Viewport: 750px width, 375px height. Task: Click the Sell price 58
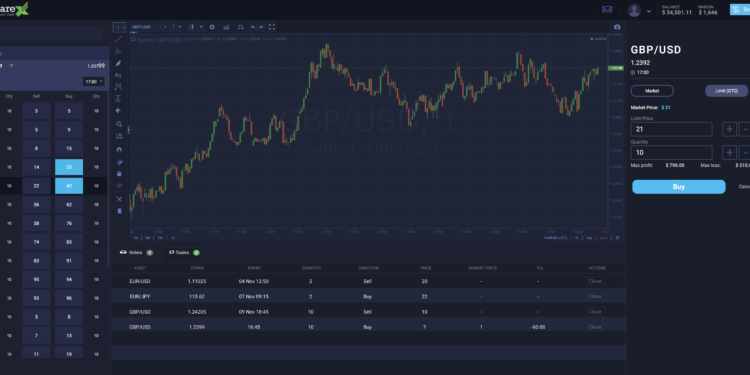coord(36,223)
